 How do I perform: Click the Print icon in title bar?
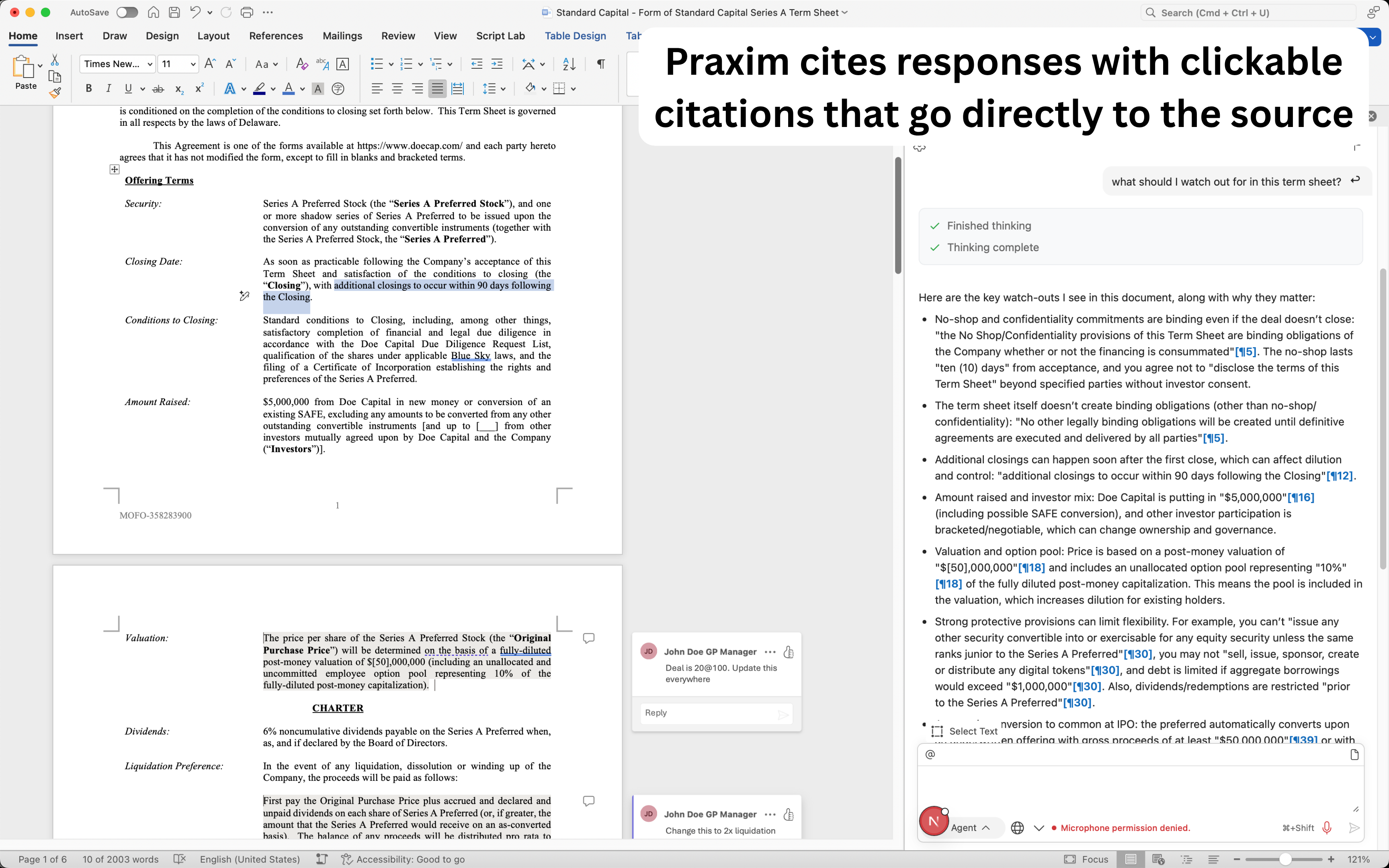pos(247,12)
